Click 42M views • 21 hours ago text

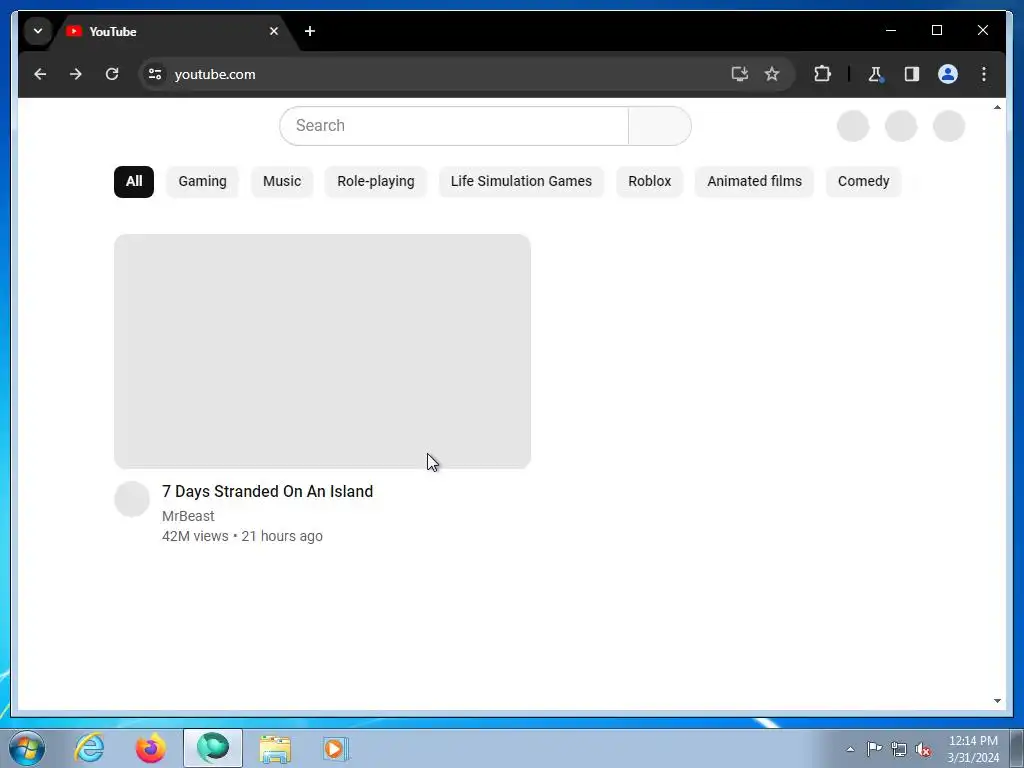[242, 536]
